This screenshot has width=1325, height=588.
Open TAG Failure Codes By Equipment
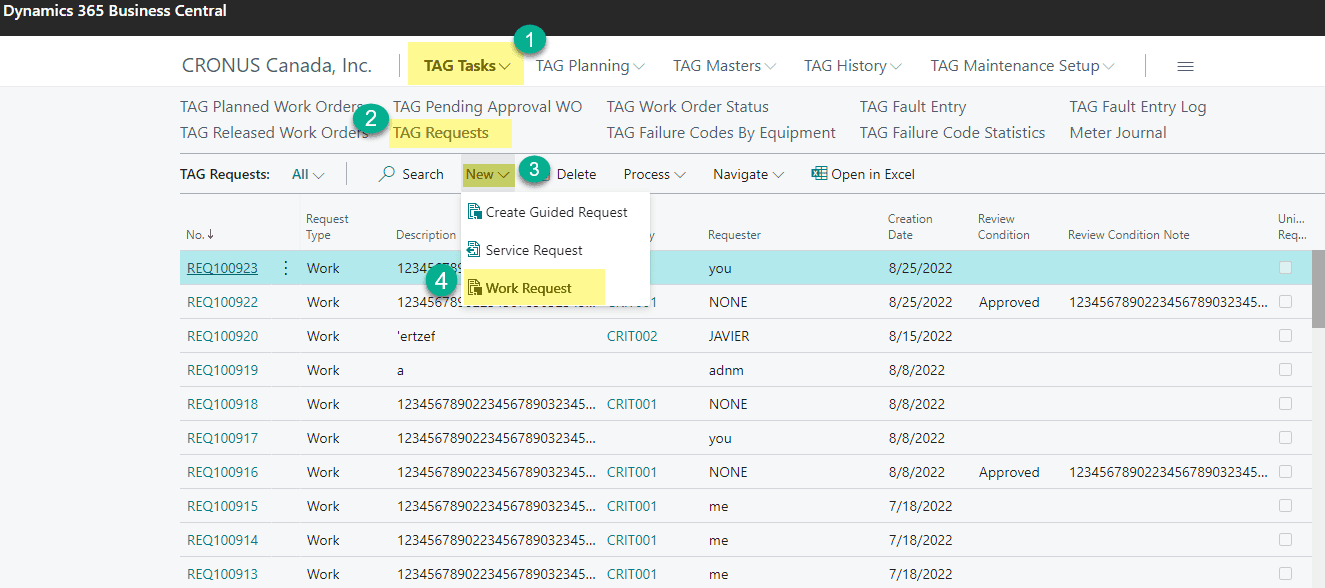click(x=721, y=132)
